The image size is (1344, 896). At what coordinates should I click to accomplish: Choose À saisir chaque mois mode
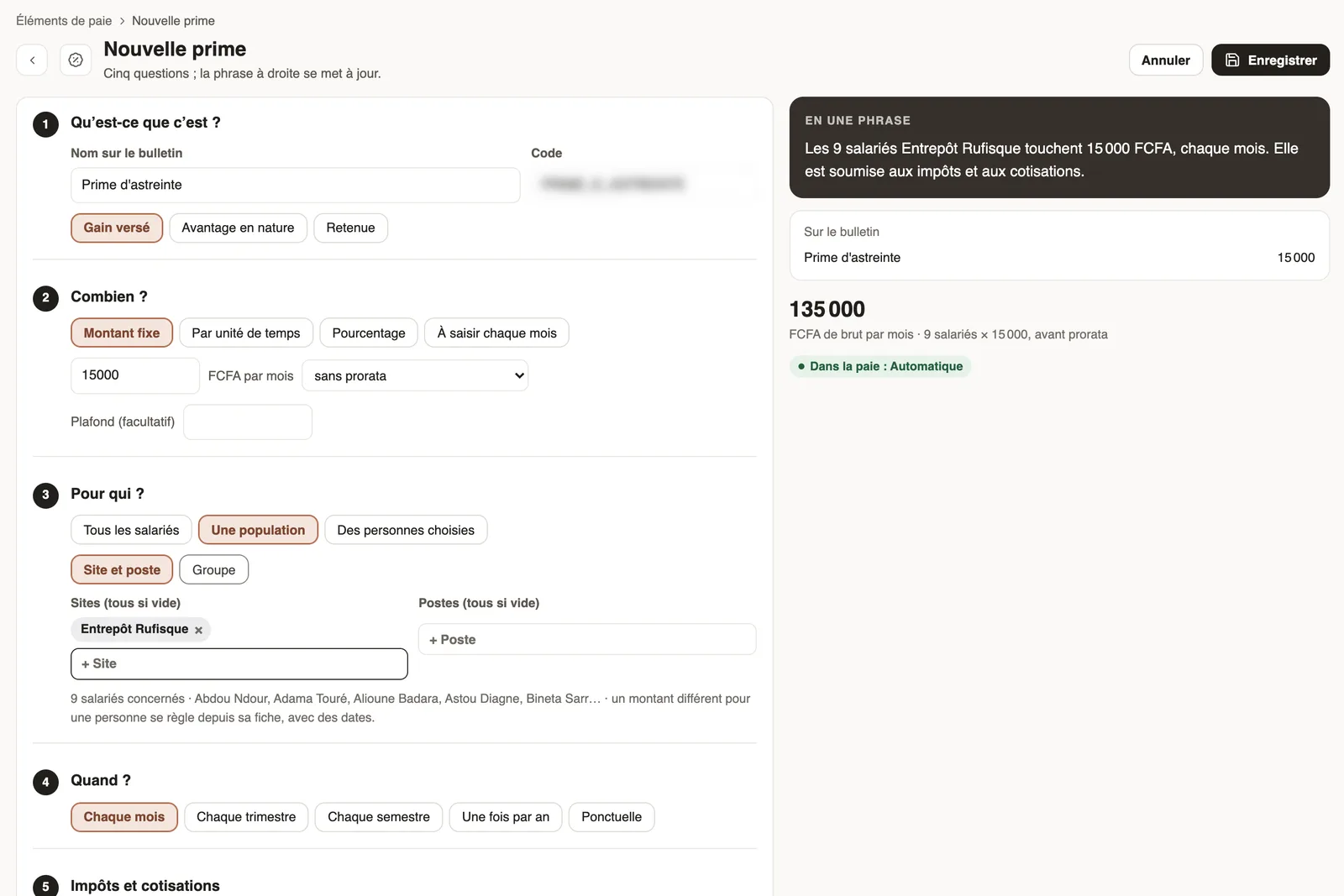coord(496,333)
